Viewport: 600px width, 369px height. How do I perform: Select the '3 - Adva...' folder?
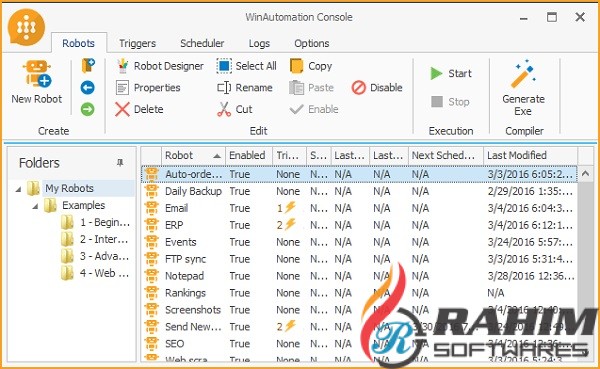click(x=104, y=256)
